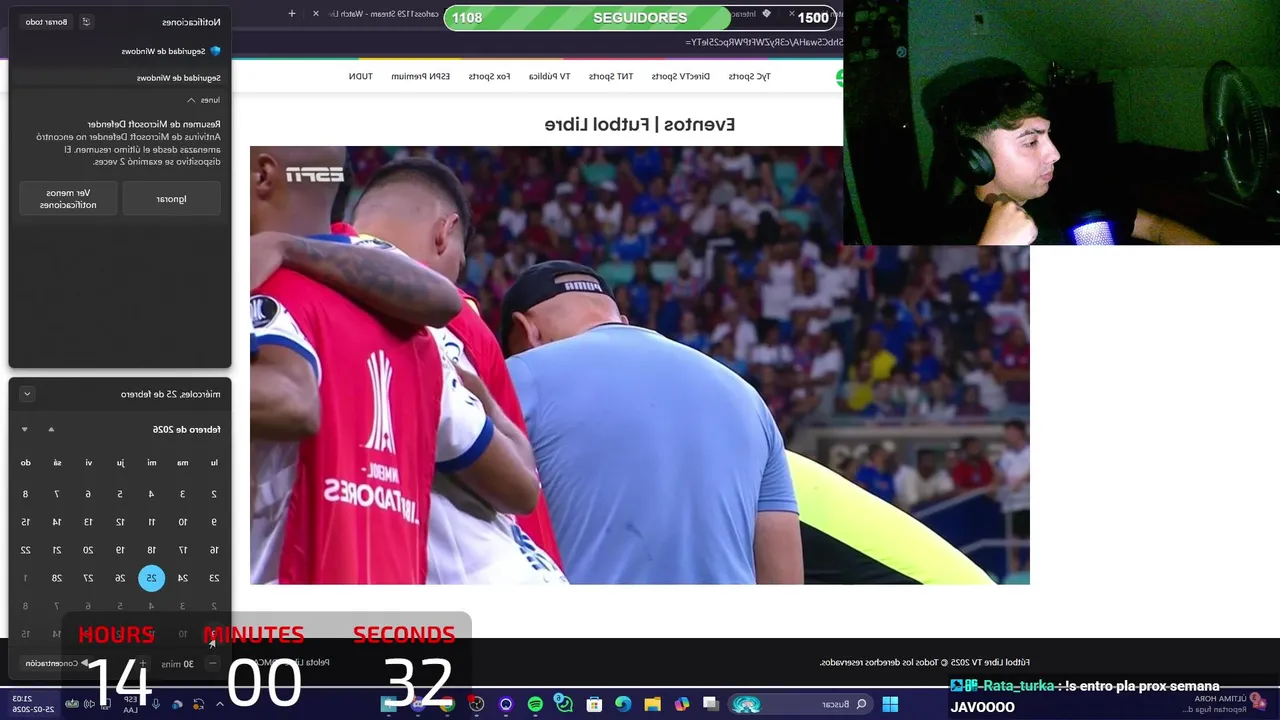Click Ignorar on Defender notification
Screen dimensions: 1280x720
[171, 199]
